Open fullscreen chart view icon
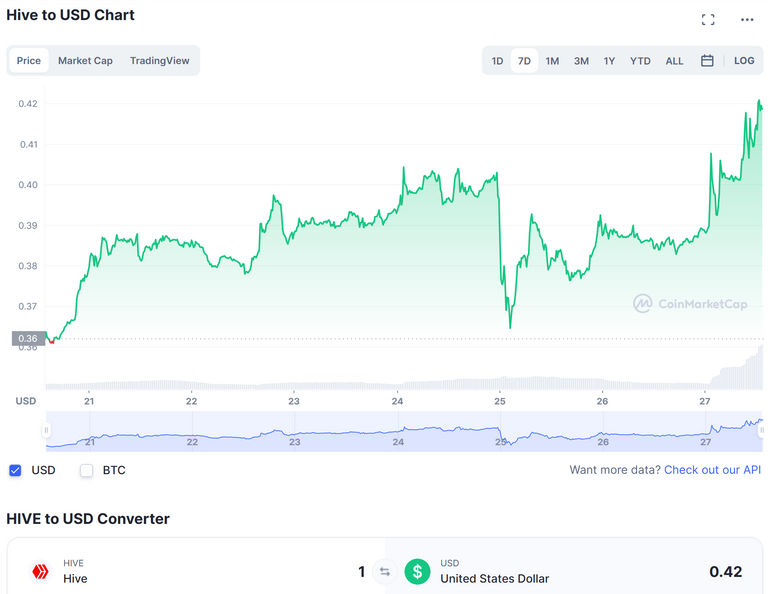Image resolution: width=768 pixels, height=594 pixels. click(x=708, y=20)
